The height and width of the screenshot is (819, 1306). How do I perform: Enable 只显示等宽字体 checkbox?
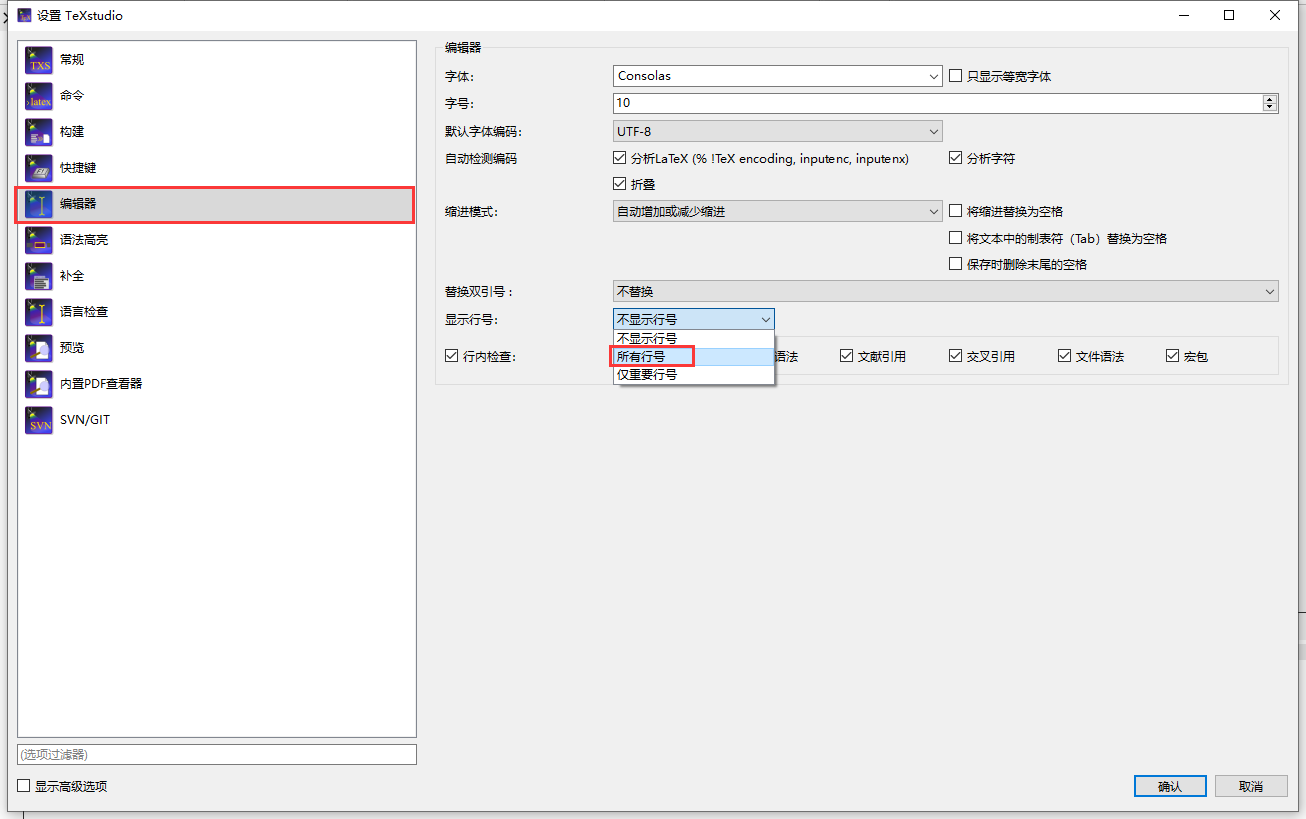coord(955,76)
